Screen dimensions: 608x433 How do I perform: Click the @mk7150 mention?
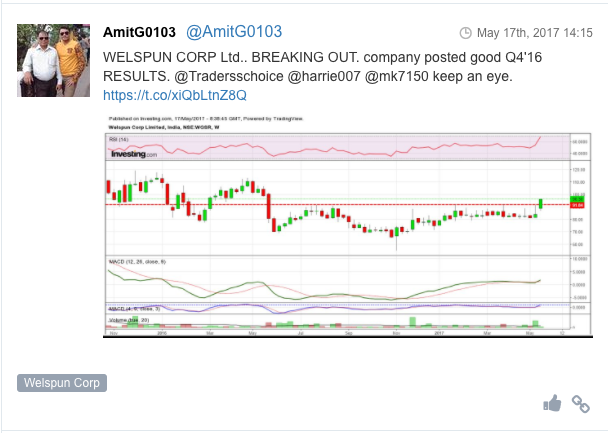point(397,76)
